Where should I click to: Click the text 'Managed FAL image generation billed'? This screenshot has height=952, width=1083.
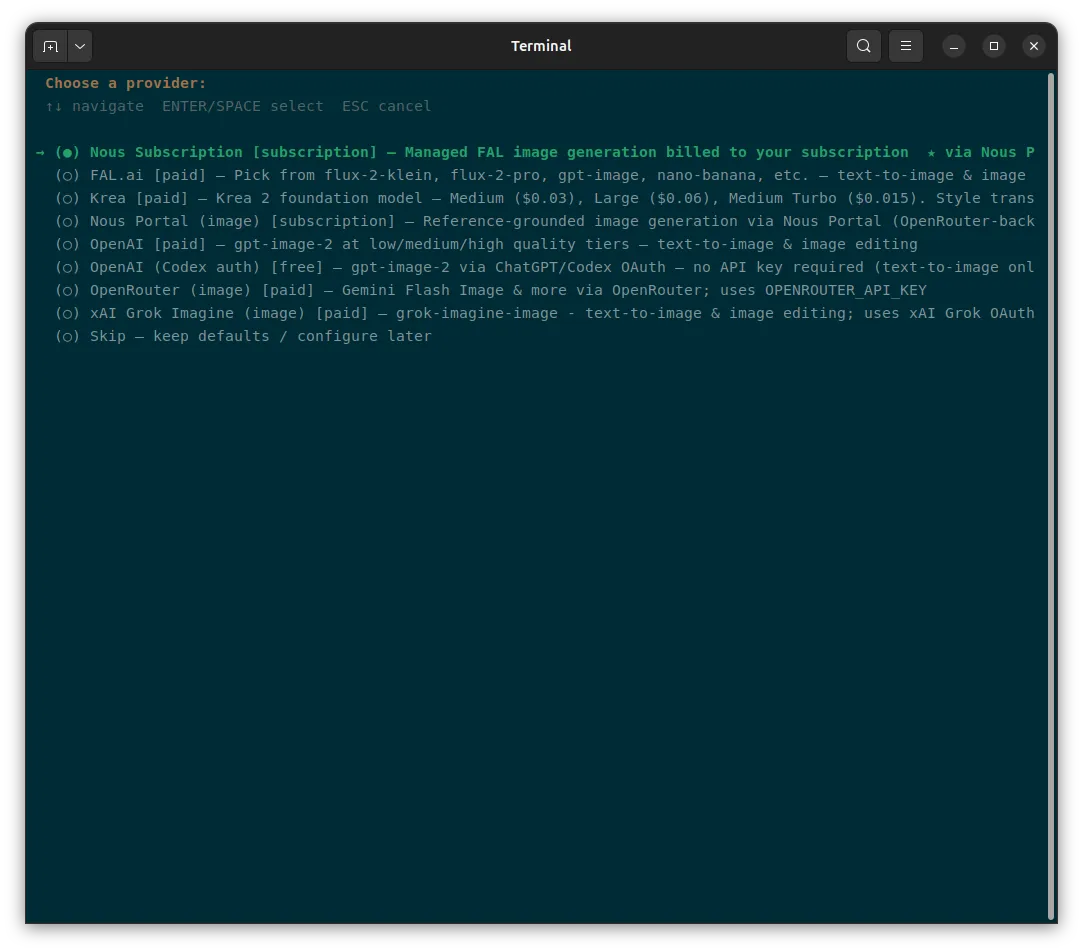(x=530, y=153)
